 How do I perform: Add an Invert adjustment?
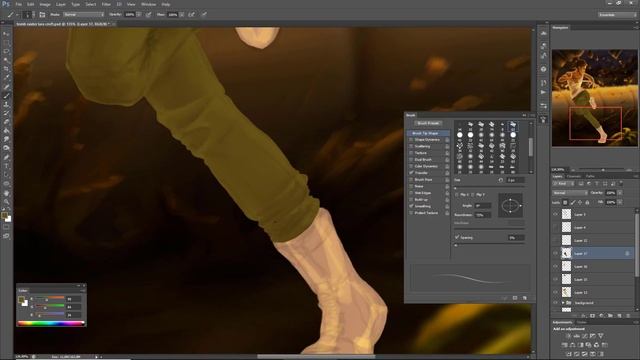click(x=569, y=354)
